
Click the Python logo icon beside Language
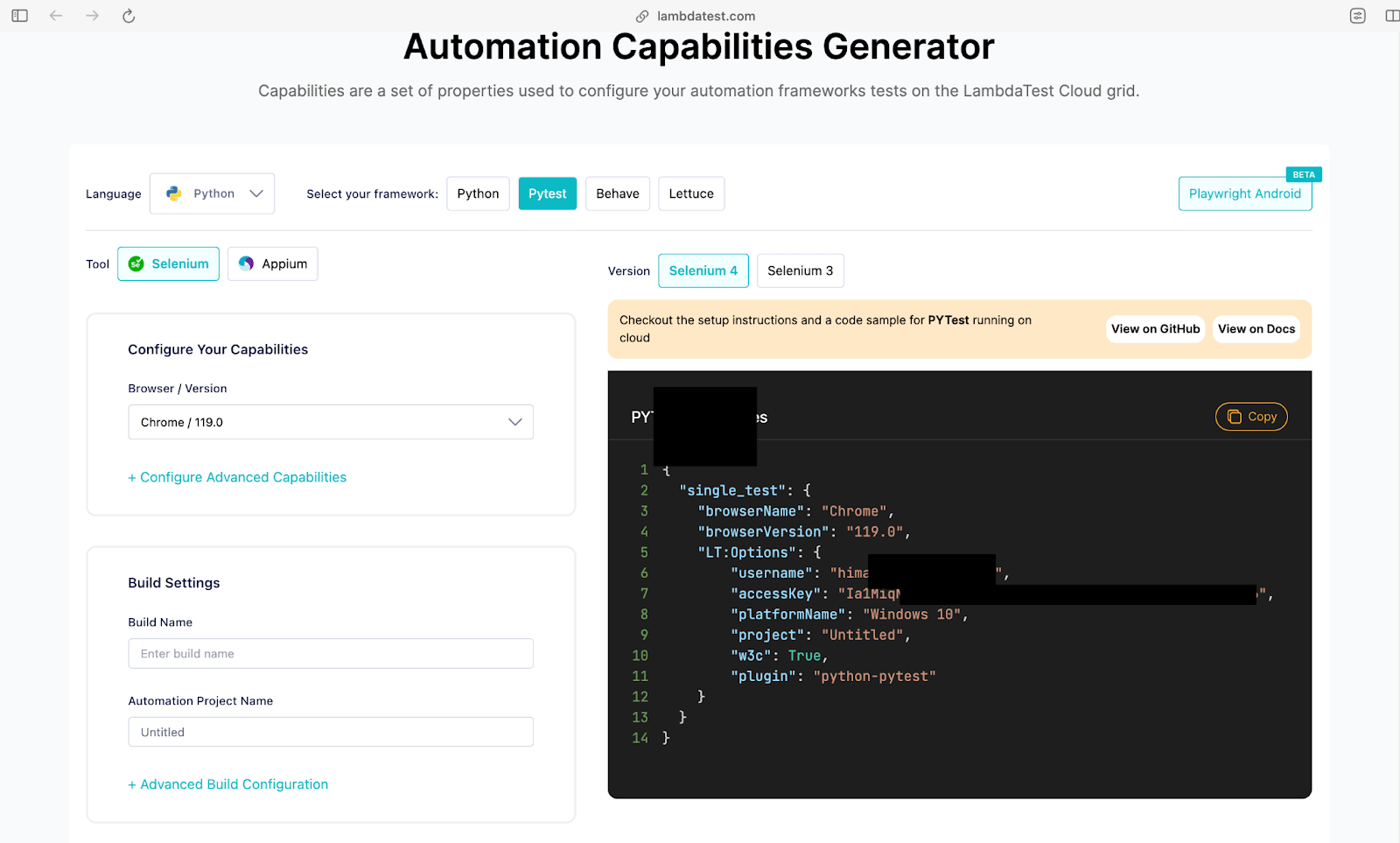click(174, 193)
